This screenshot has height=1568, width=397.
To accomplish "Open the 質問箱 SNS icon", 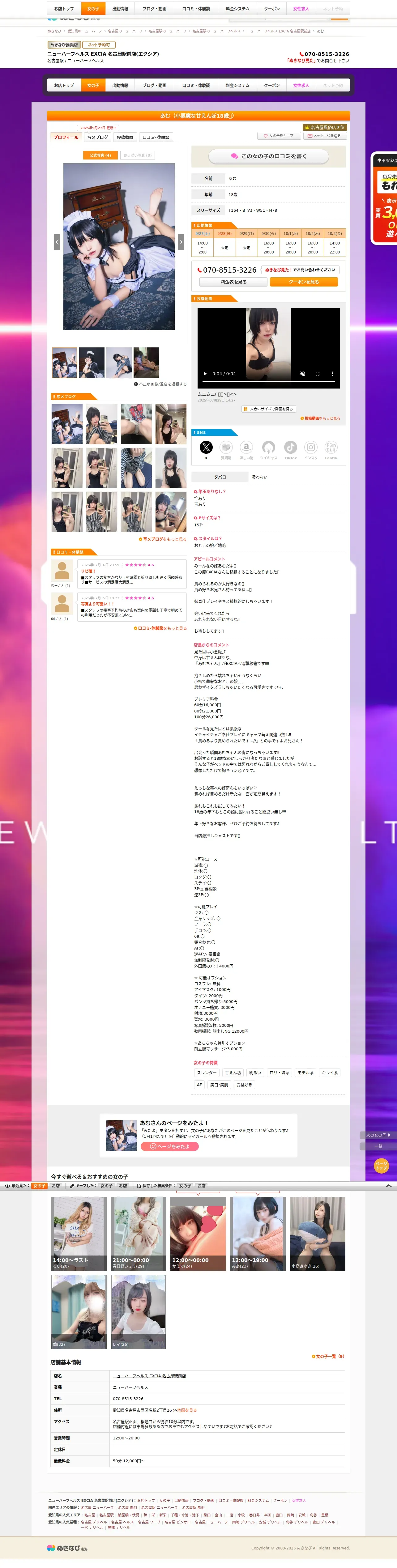I will pyautogui.click(x=226, y=447).
